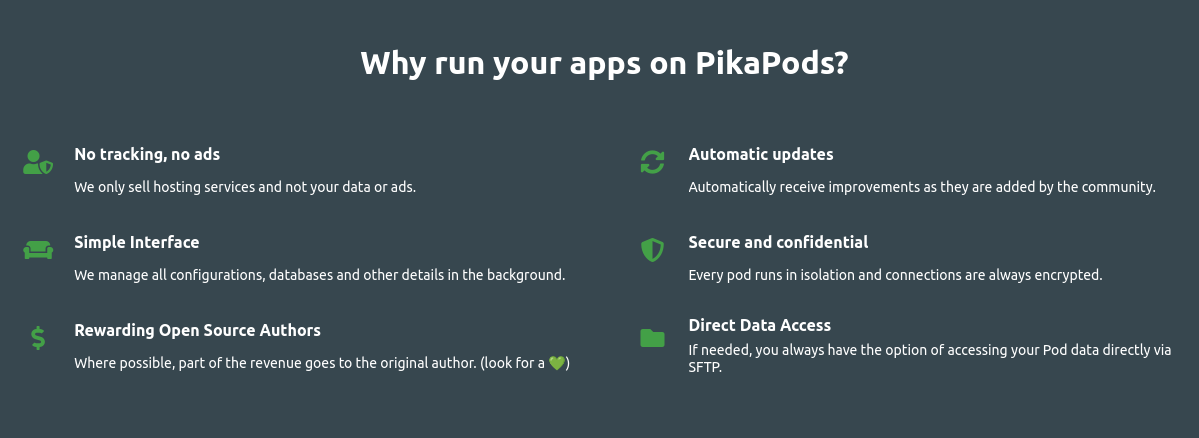Click the refresh arrows icon for Automatic updates
Viewport: 1199px width, 438px height.
point(652,162)
